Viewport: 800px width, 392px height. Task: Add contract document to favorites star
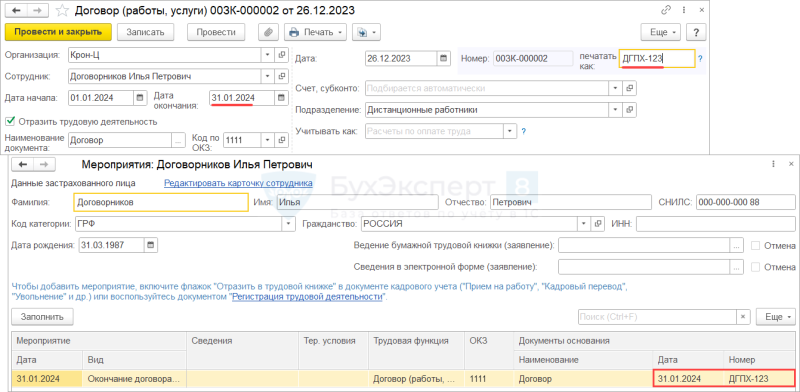coord(62,10)
